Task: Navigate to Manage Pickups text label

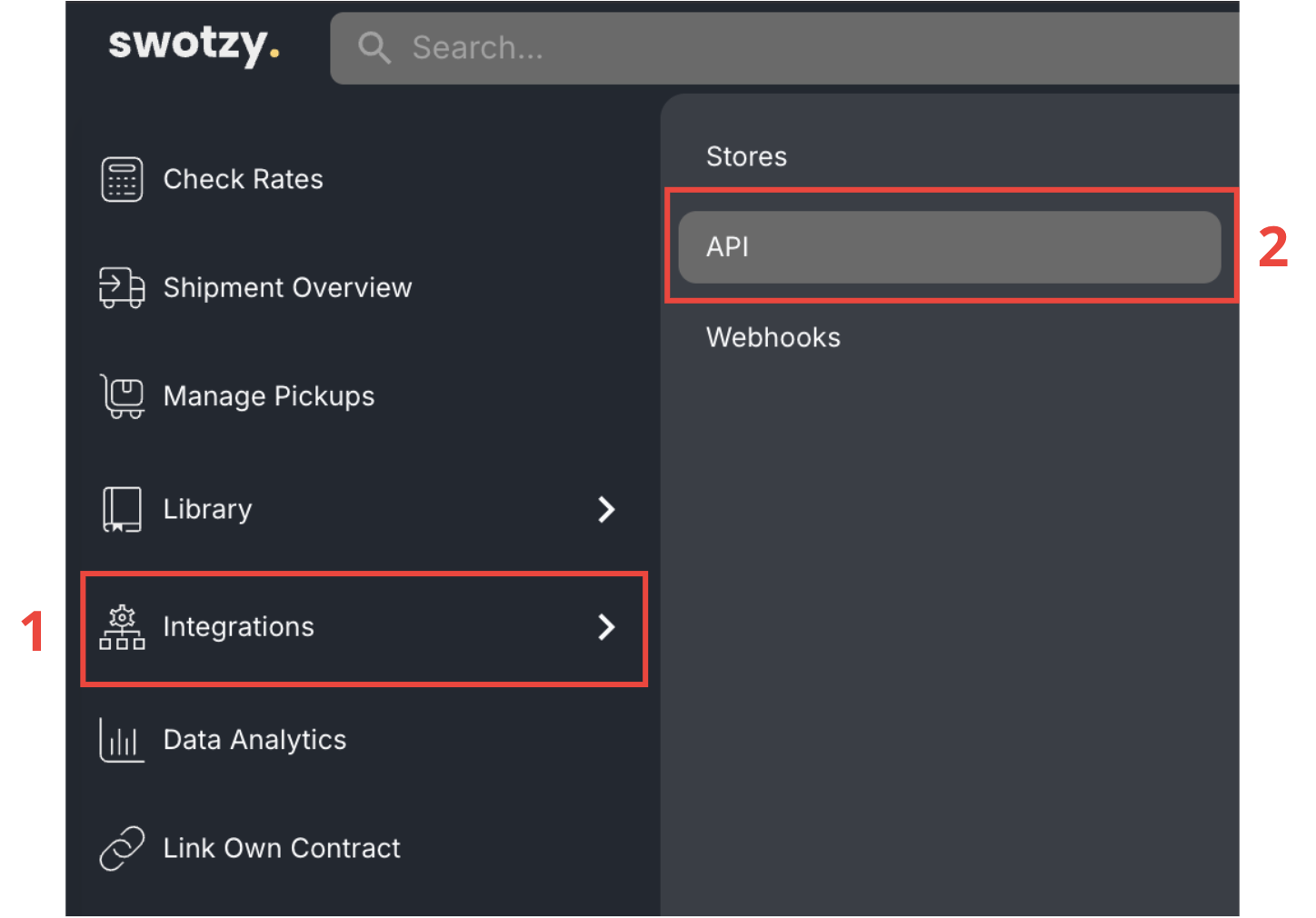Action: 268,396
